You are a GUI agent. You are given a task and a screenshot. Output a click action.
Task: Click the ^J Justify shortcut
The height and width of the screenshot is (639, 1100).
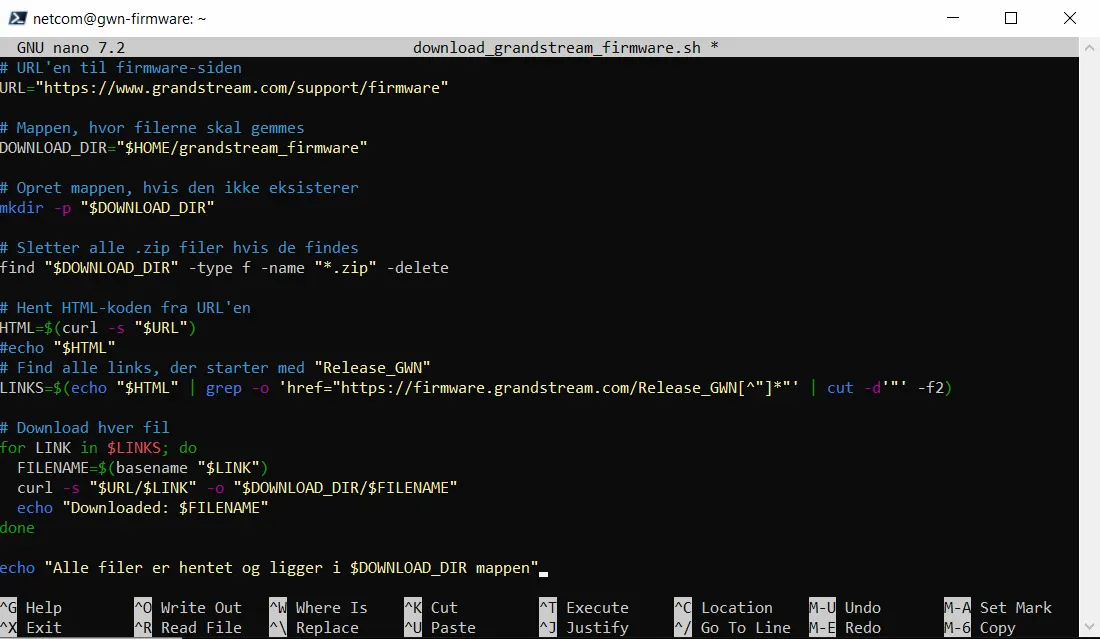(584, 628)
